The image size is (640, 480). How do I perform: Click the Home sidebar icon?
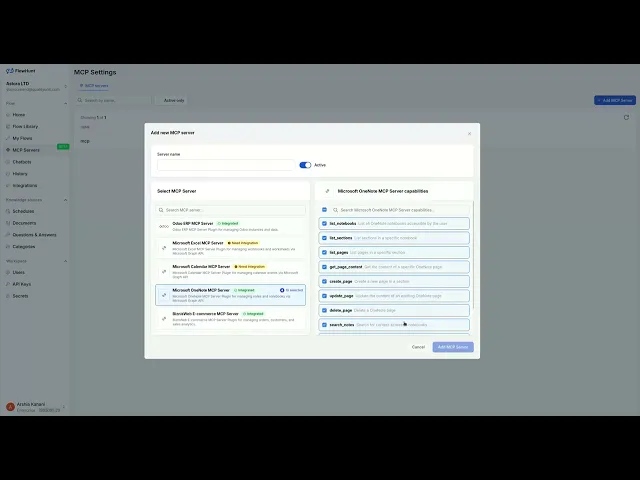tap(8, 115)
